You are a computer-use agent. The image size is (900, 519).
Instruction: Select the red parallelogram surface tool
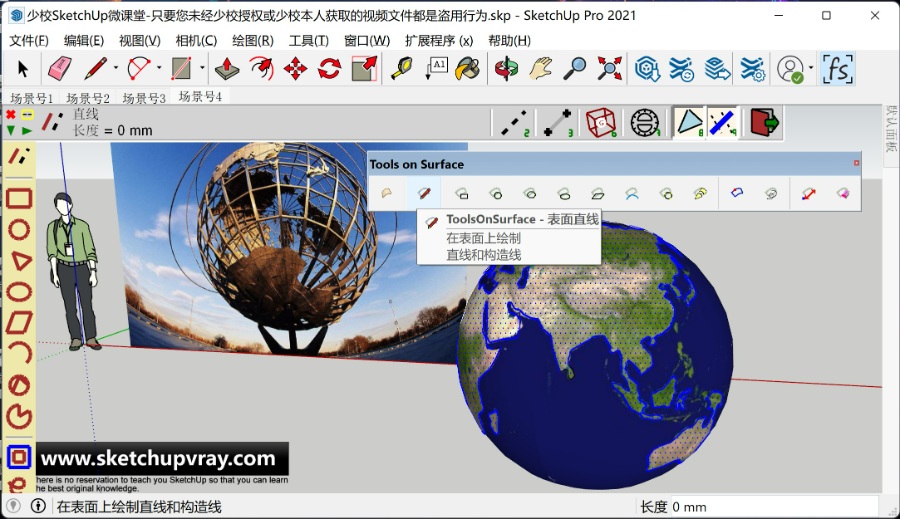[19, 323]
